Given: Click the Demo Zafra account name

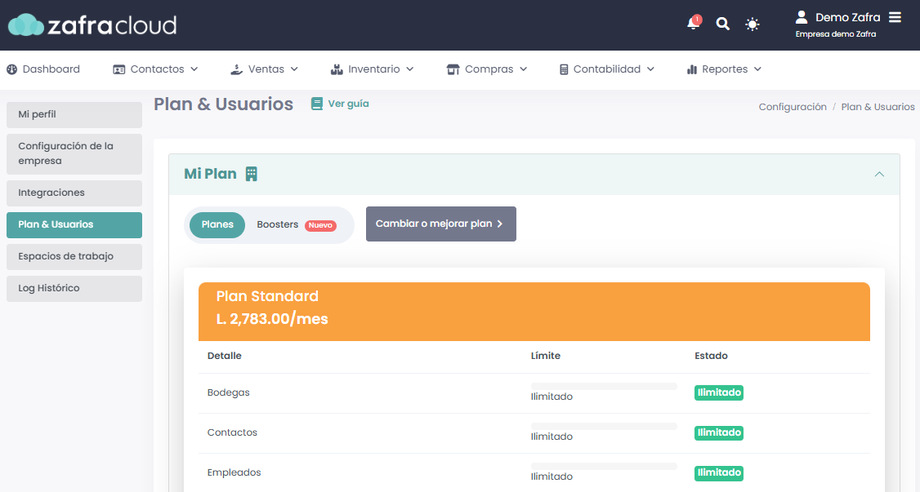Looking at the screenshot, I should pyautogui.click(x=848, y=17).
